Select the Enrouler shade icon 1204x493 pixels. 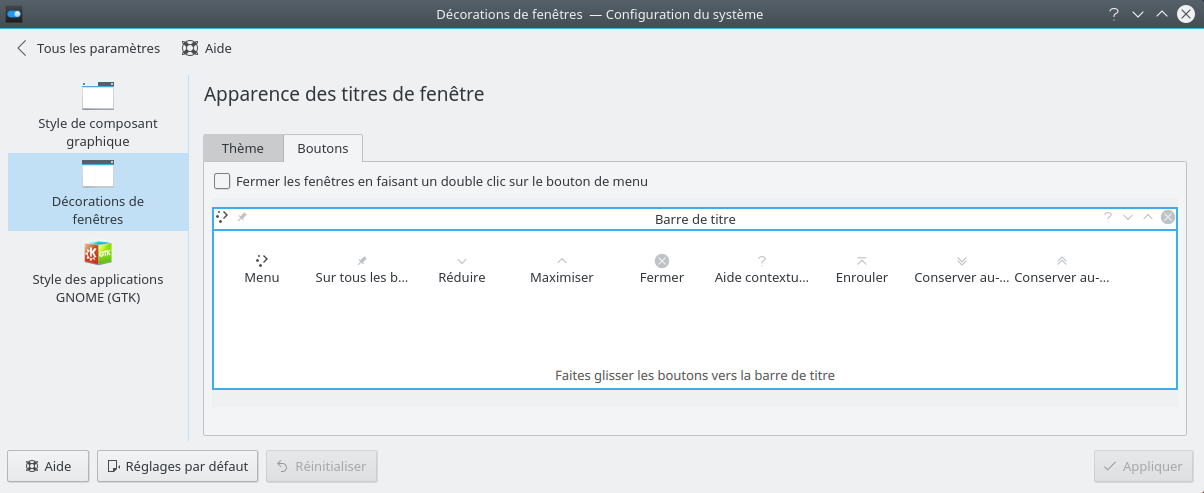862,260
